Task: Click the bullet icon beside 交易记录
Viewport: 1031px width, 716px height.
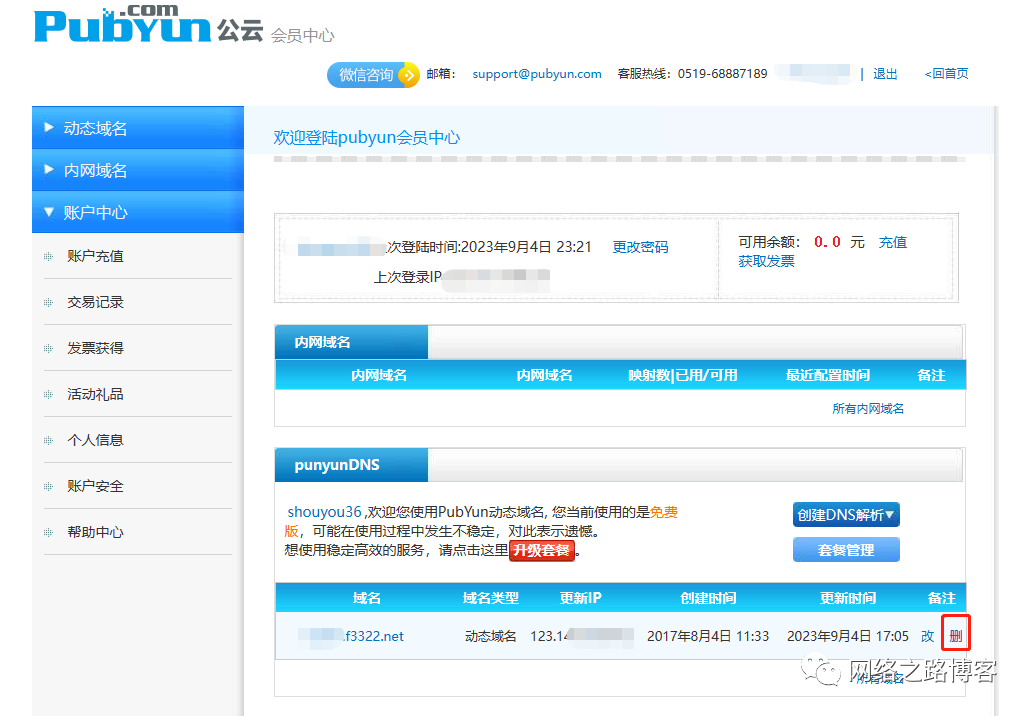Action: tap(48, 302)
